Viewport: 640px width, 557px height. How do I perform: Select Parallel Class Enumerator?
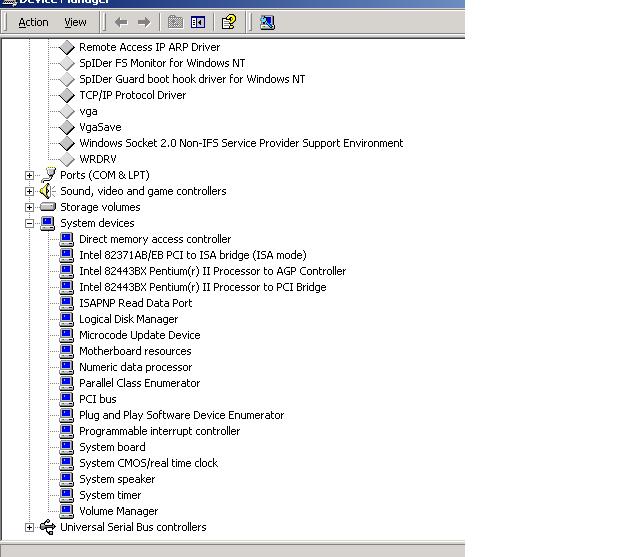click(x=140, y=383)
